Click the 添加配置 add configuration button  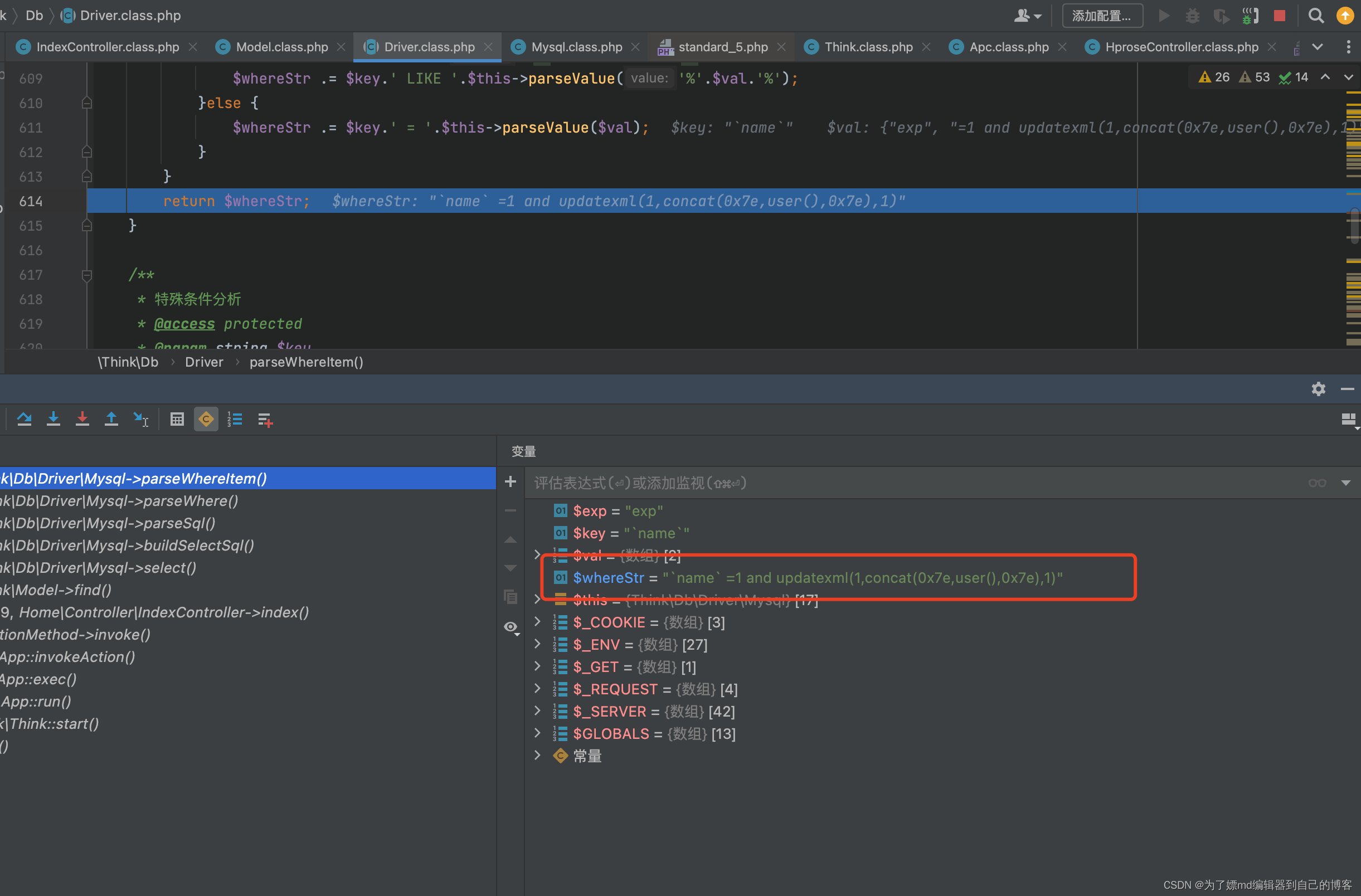(x=1102, y=16)
